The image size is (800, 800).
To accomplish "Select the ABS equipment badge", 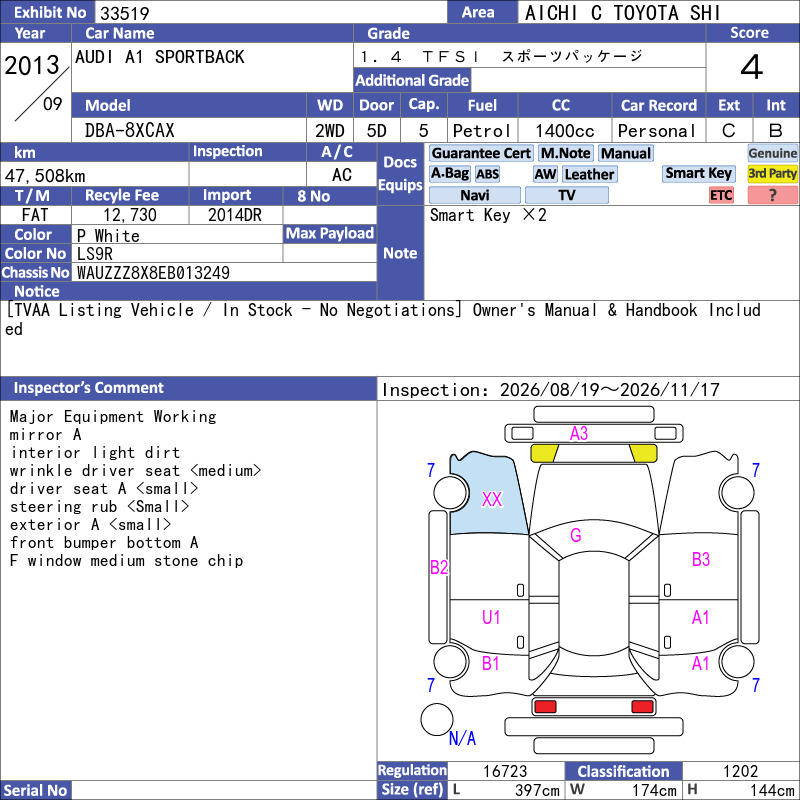I will pos(487,174).
